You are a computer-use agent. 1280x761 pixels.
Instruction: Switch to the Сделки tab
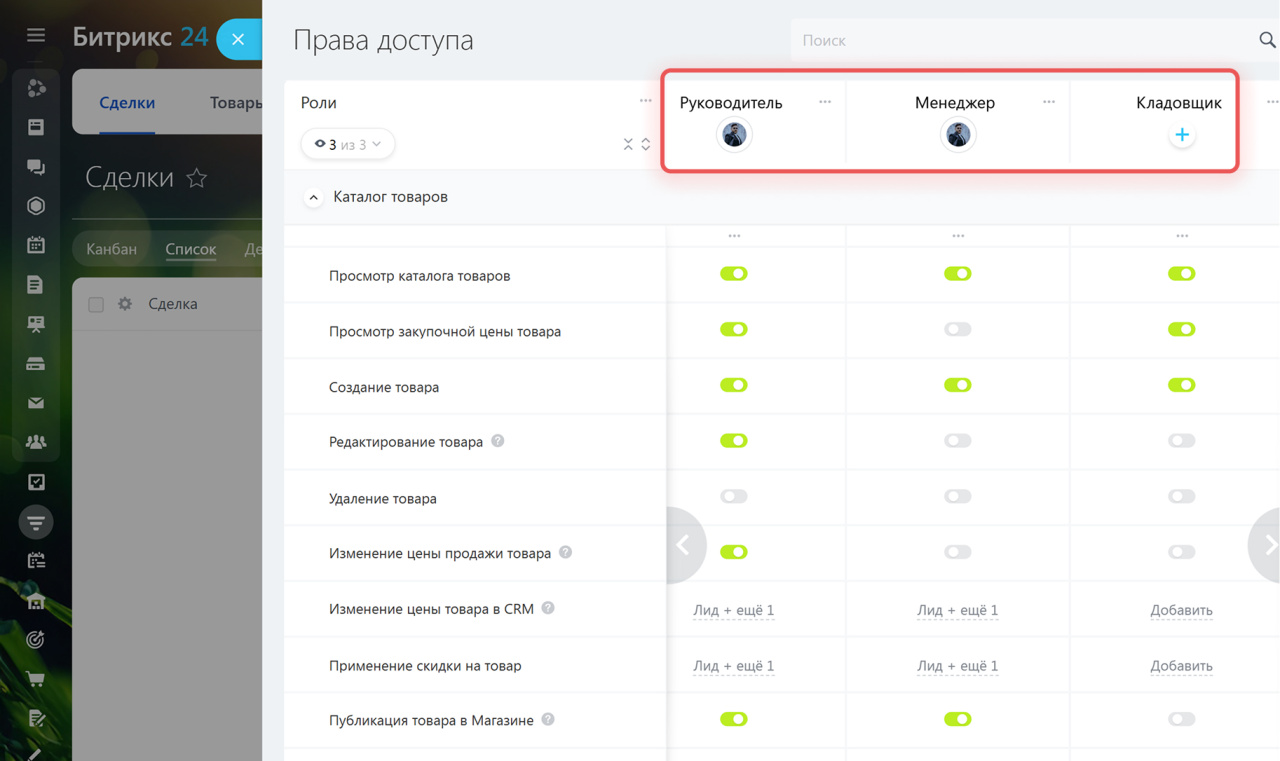coord(127,102)
